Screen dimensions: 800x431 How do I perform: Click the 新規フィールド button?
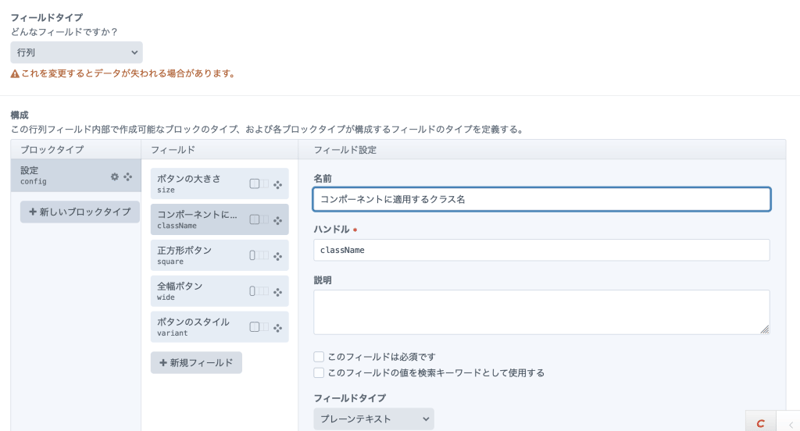coord(196,362)
